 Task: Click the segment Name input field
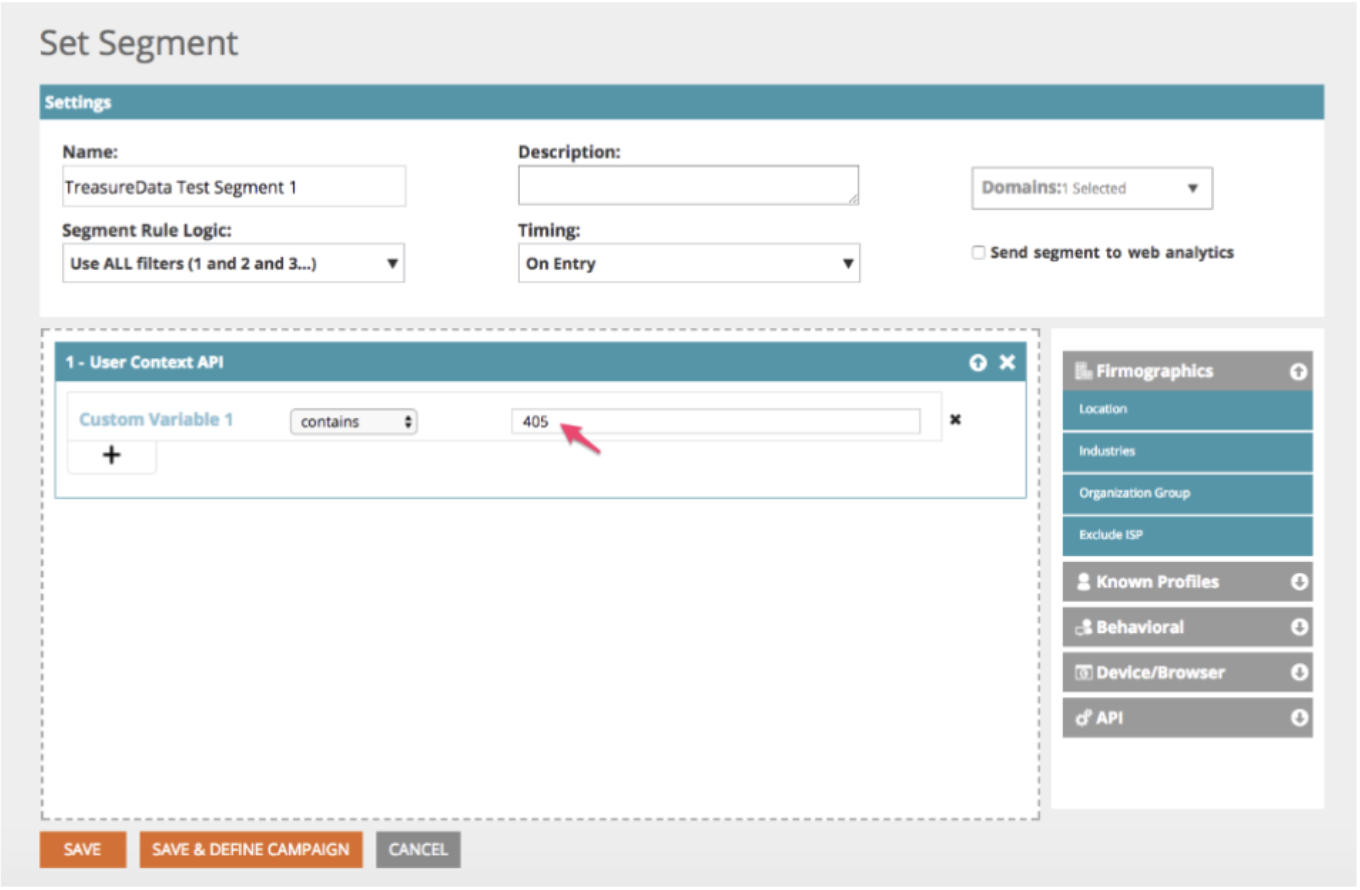click(233, 187)
